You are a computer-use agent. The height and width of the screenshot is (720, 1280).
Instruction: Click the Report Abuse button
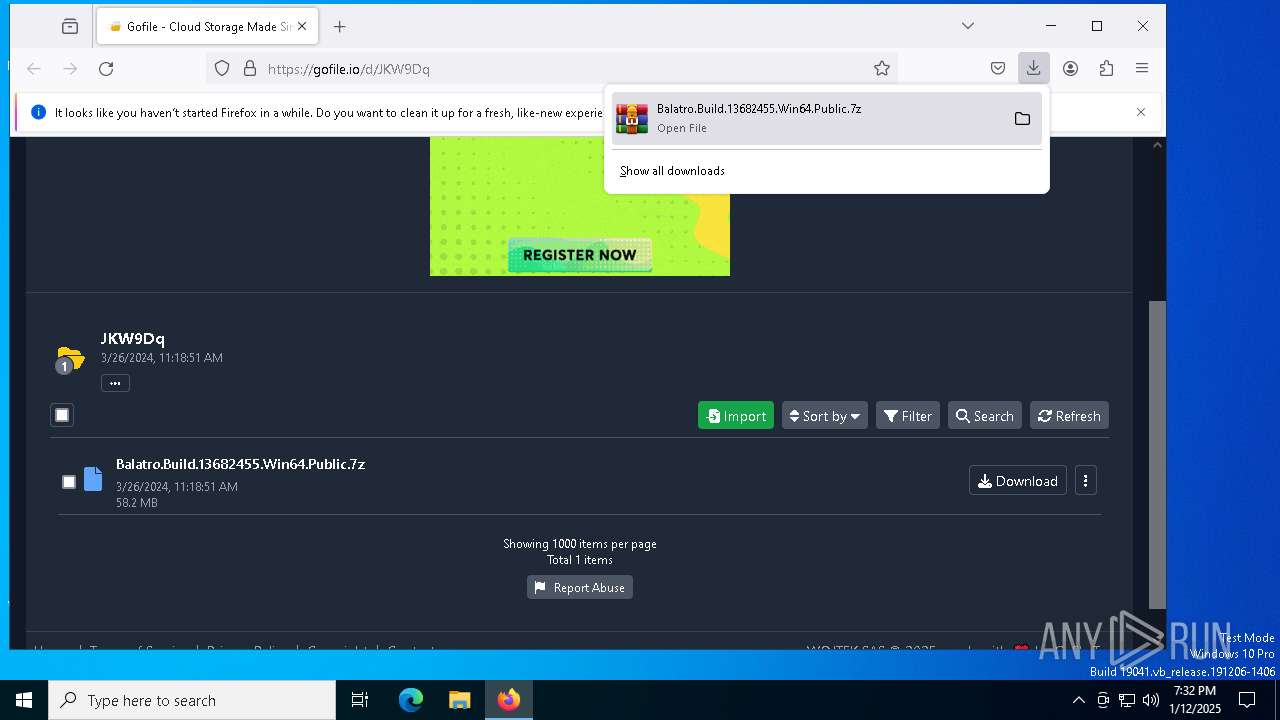(580, 588)
